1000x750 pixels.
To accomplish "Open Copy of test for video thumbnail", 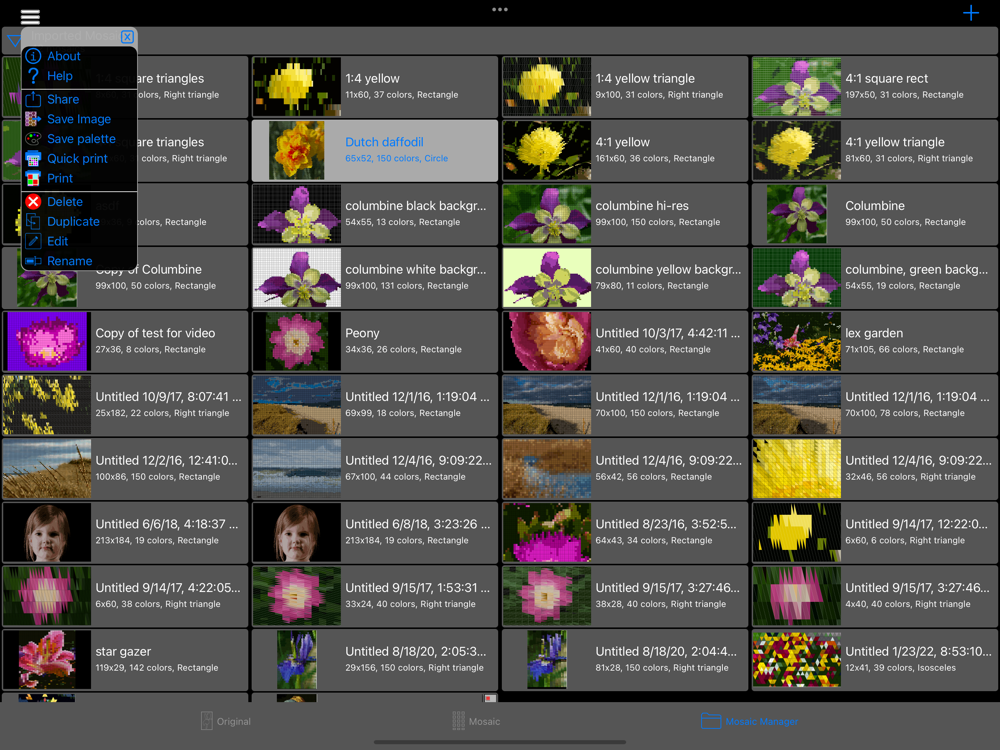I will tap(47, 341).
